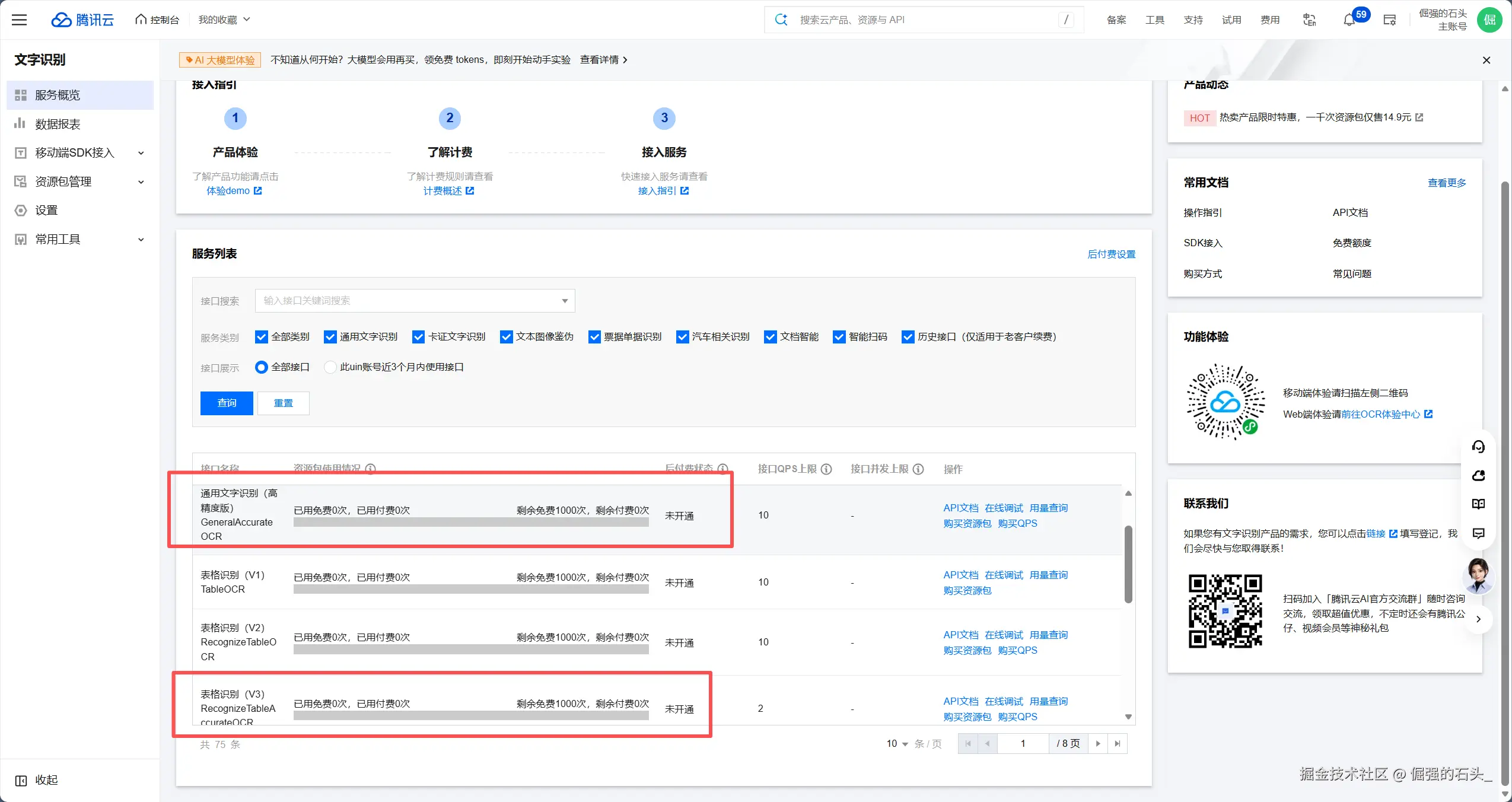Open the AI assistant avatar
This screenshot has height=802, width=1512.
(x=1478, y=575)
